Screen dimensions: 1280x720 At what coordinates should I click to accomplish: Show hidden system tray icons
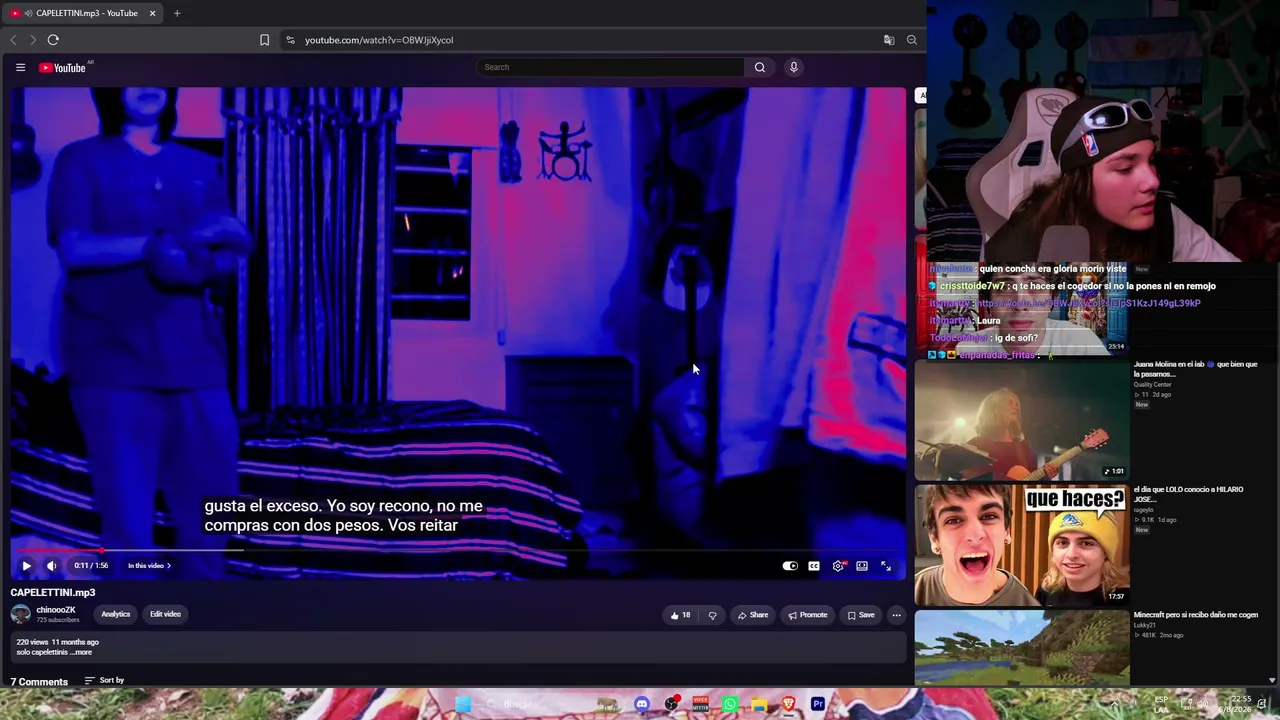(x=1114, y=704)
